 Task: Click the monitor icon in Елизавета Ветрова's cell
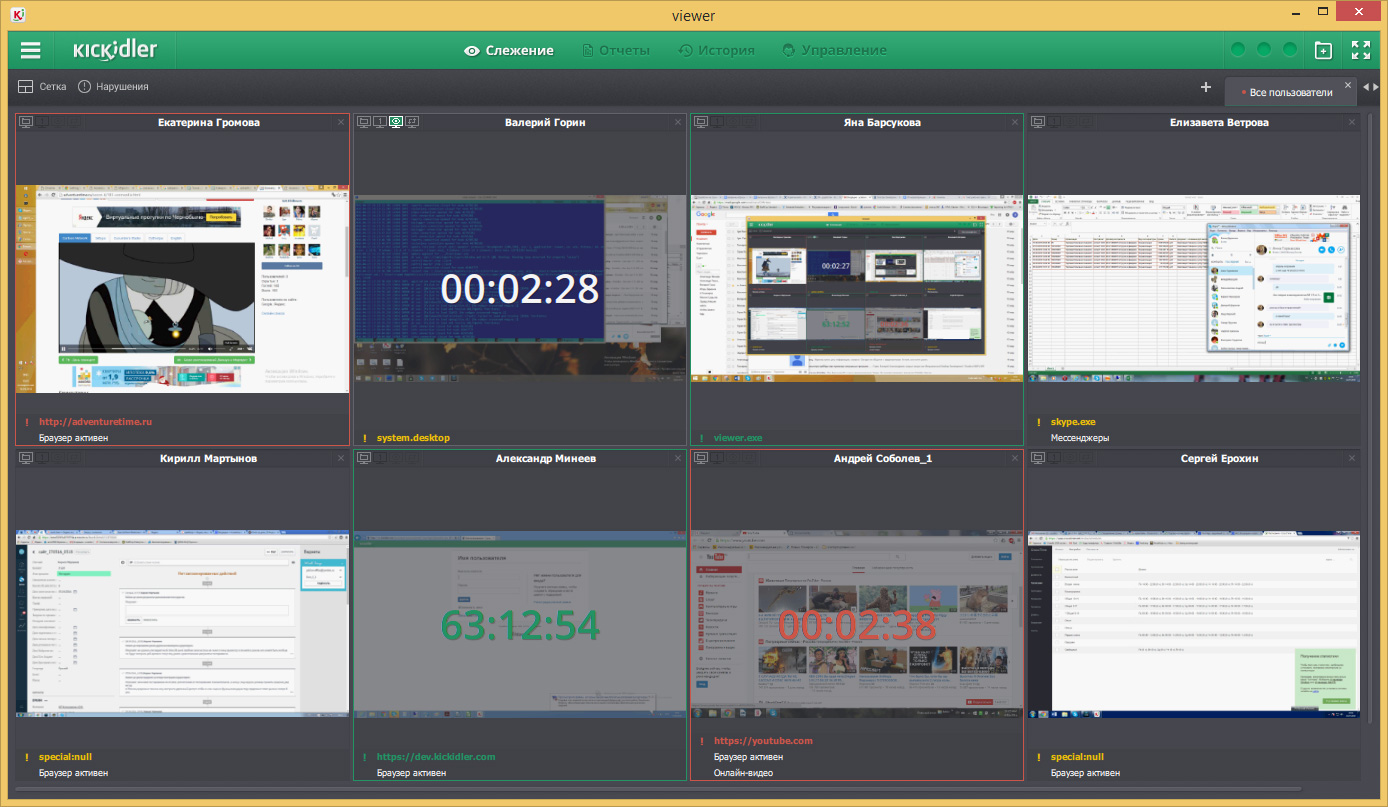click(1039, 122)
